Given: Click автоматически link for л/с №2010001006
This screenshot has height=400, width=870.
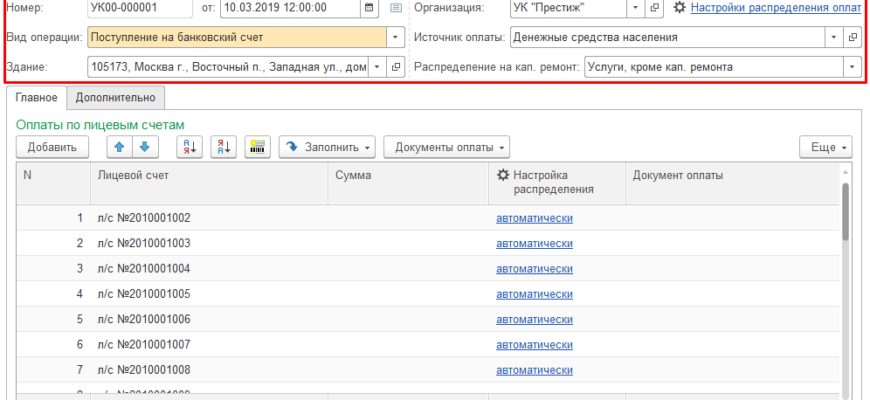Looking at the screenshot, I should click(534, 320).
